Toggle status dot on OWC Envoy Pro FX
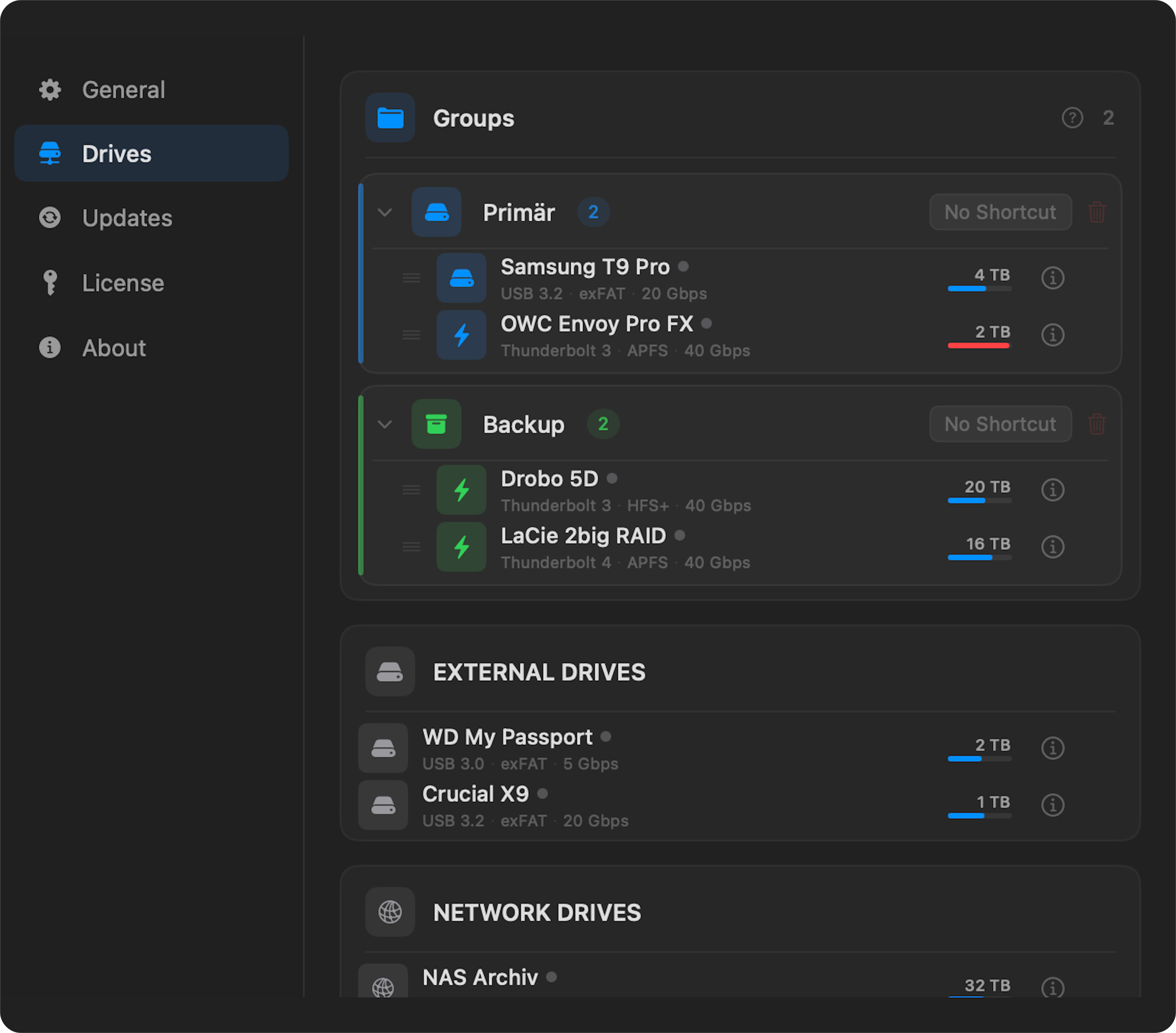The height and width of the screenshot is (1033, 1176). point(706,323)
